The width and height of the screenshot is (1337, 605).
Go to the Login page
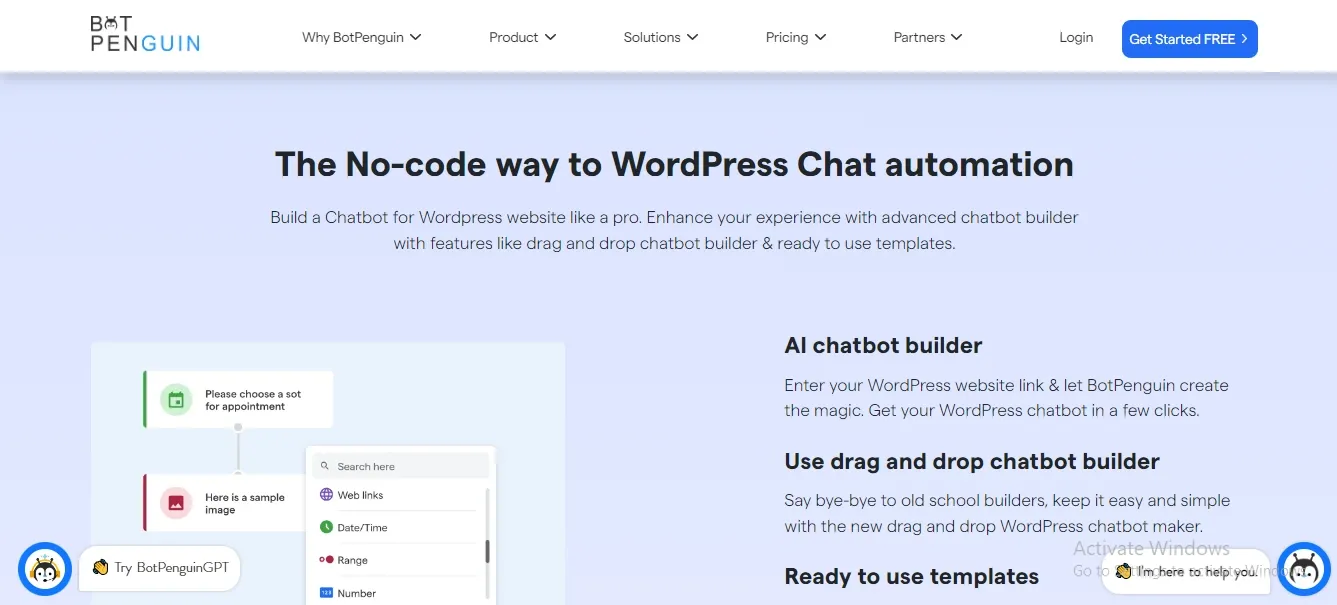pos(1076,37)
